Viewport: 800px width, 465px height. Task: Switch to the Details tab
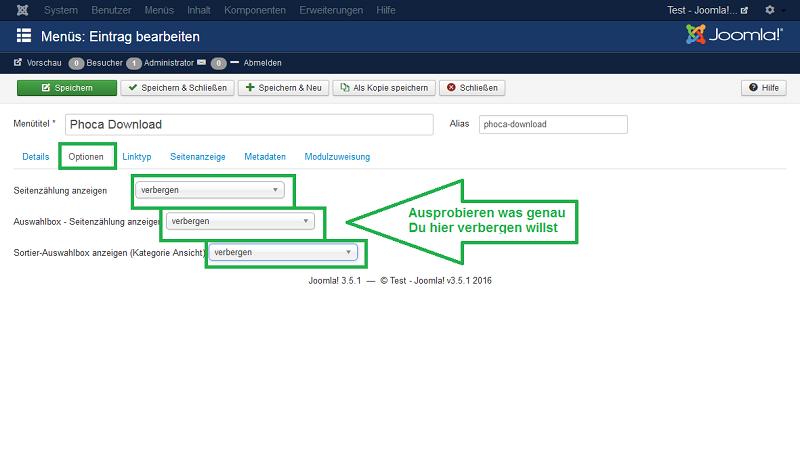35,157
